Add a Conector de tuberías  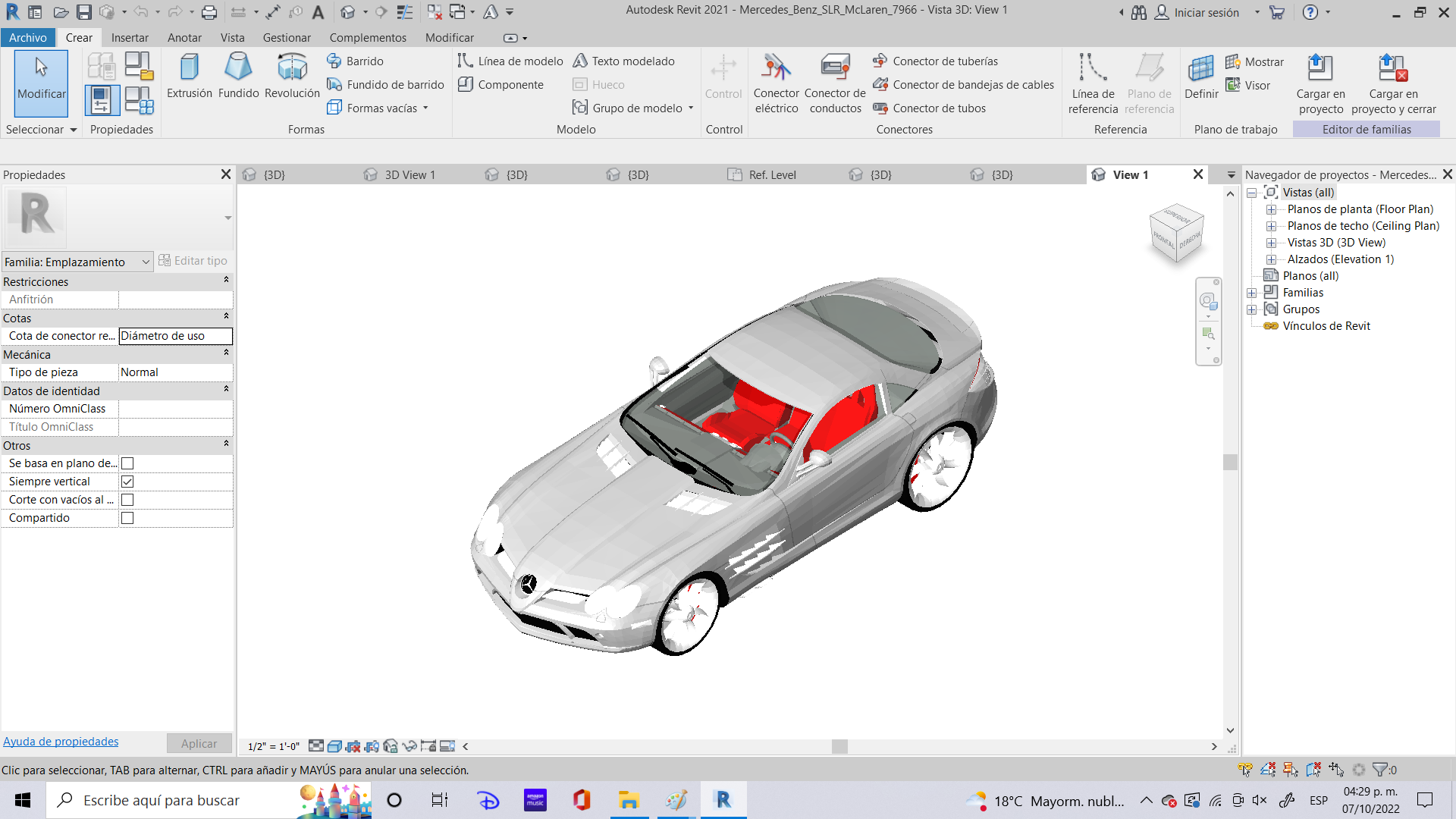tap(935, 61)
